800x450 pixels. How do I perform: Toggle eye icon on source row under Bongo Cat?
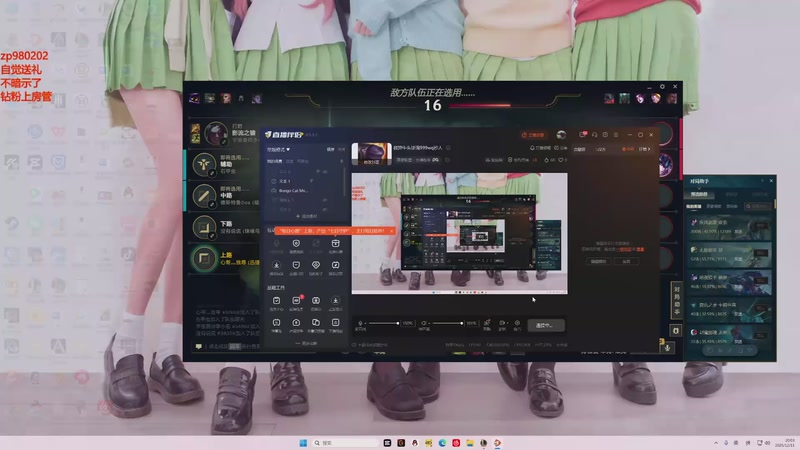(324, 201)
